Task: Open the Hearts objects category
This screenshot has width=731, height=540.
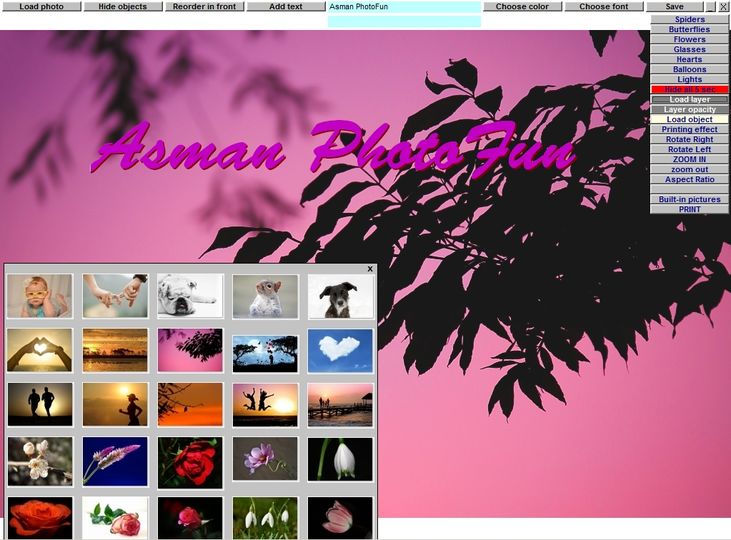Action: pos(689,60)
